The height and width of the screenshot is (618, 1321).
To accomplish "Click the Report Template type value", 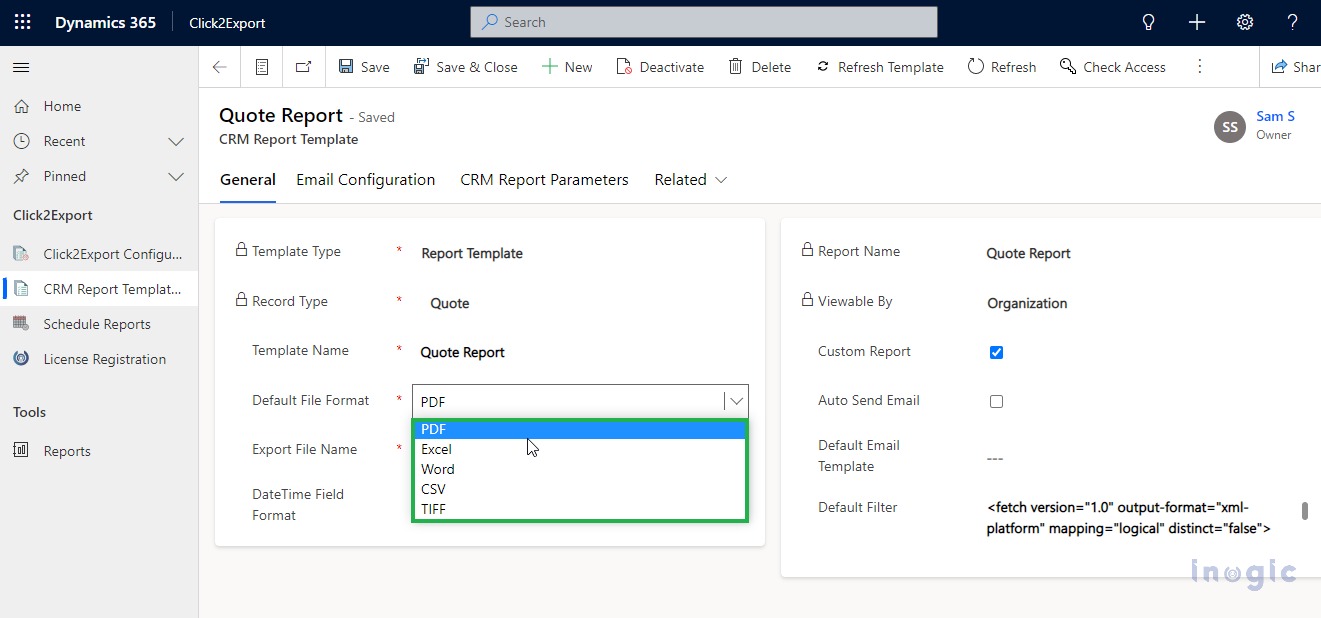I will click(x=472, y=253).
